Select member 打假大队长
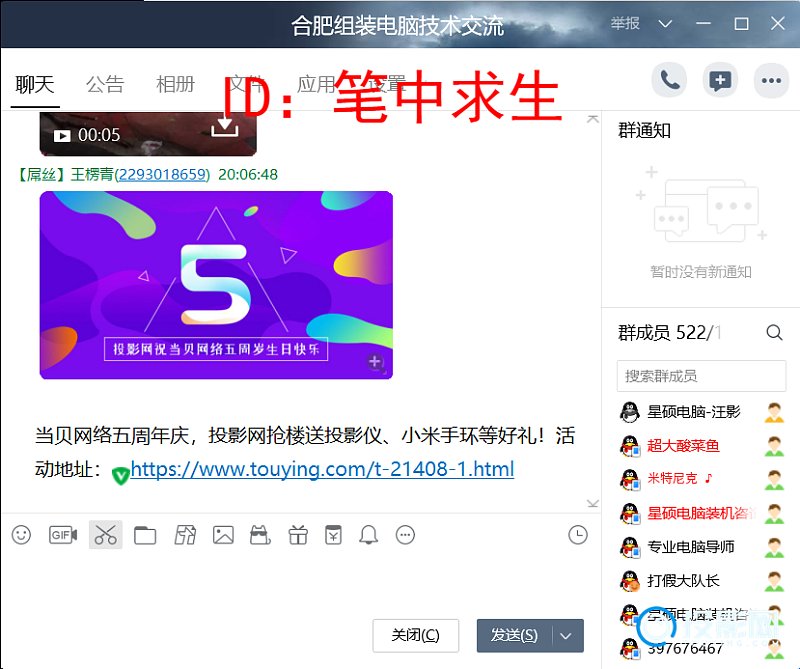Viewport: 800px width, 669px height. pos(683,581)
